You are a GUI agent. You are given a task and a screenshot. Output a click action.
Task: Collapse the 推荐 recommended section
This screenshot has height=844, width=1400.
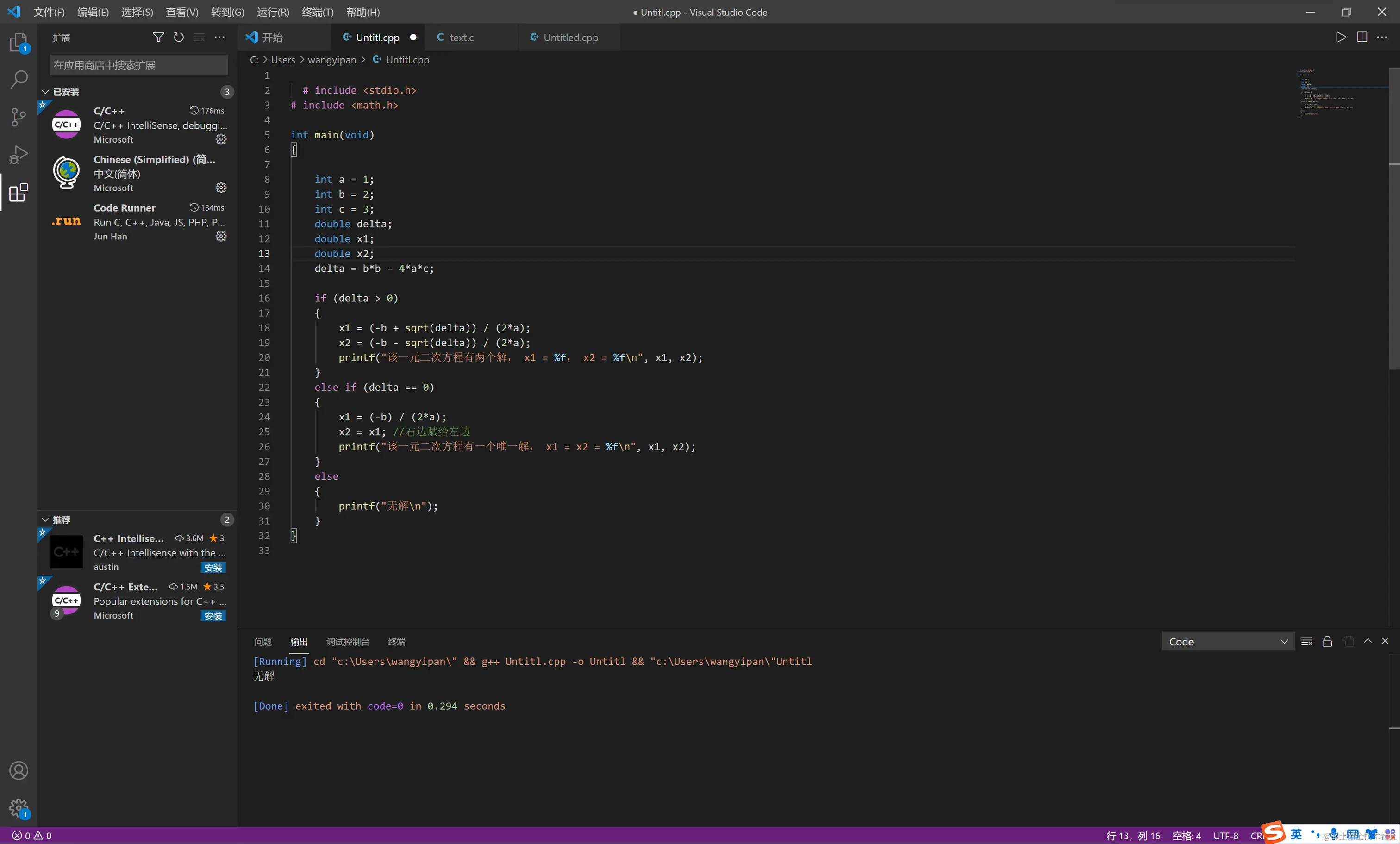pyautogui.click(x=45, y=519)
